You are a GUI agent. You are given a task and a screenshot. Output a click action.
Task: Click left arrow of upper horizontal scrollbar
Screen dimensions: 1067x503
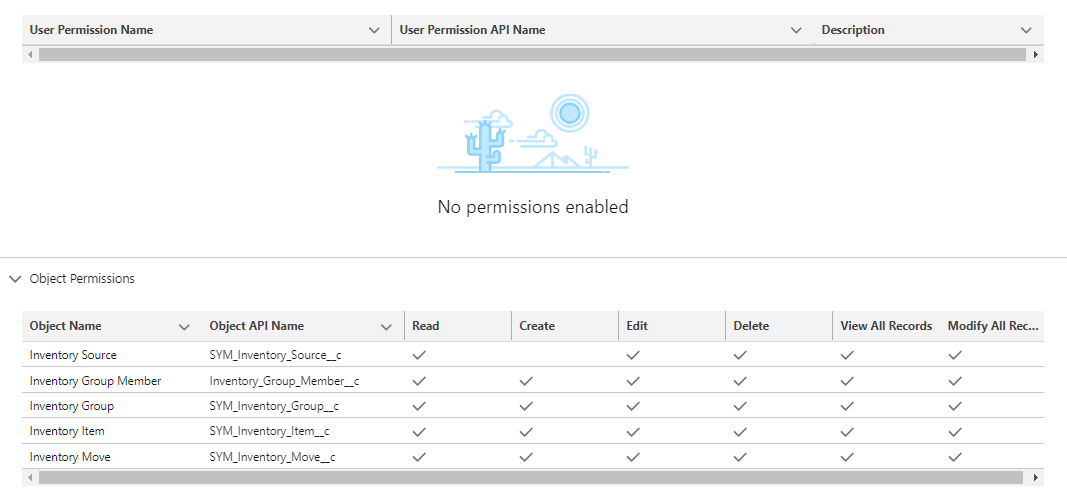tap(30, 54)
